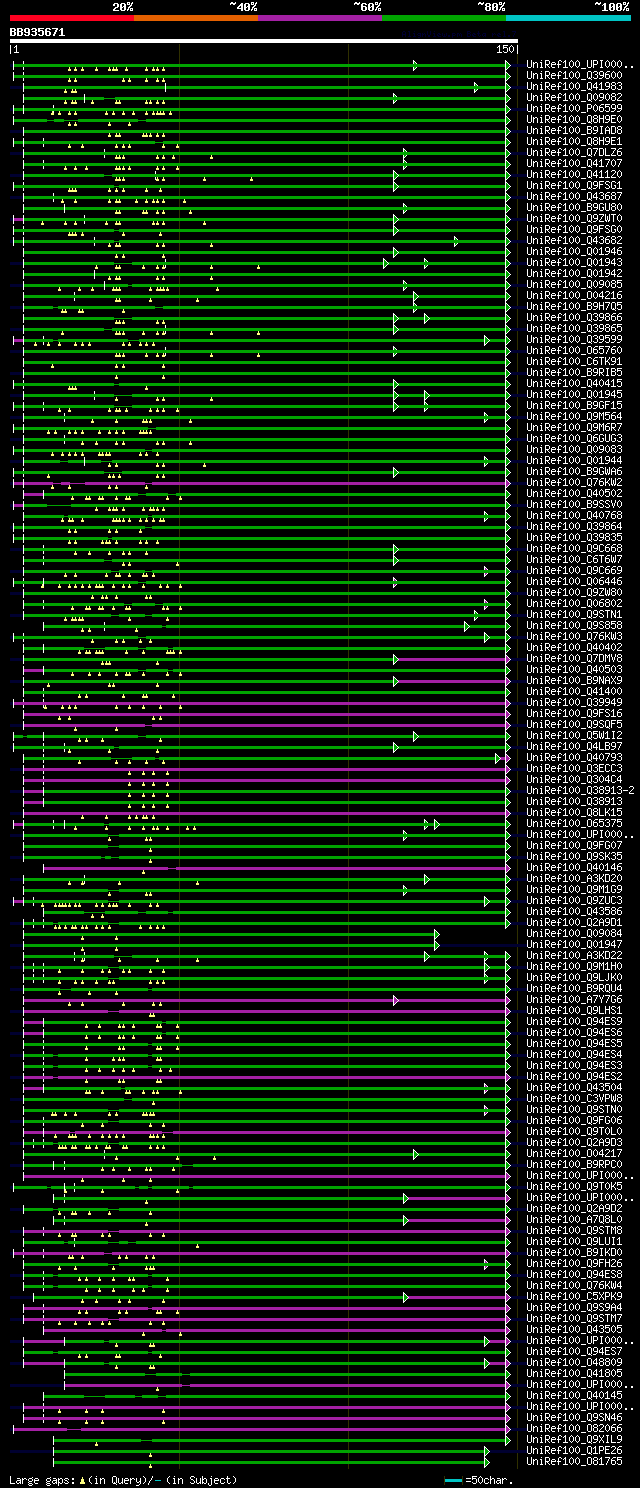Click entry UniRef100_C6T6W7
640x1488 pixels.
574,560
